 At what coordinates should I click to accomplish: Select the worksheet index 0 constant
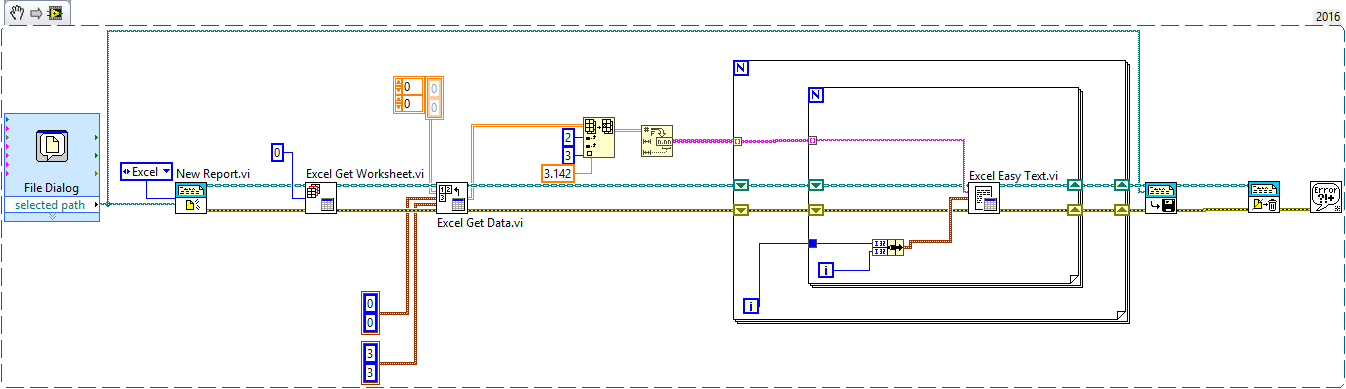[x=279, y=153]
